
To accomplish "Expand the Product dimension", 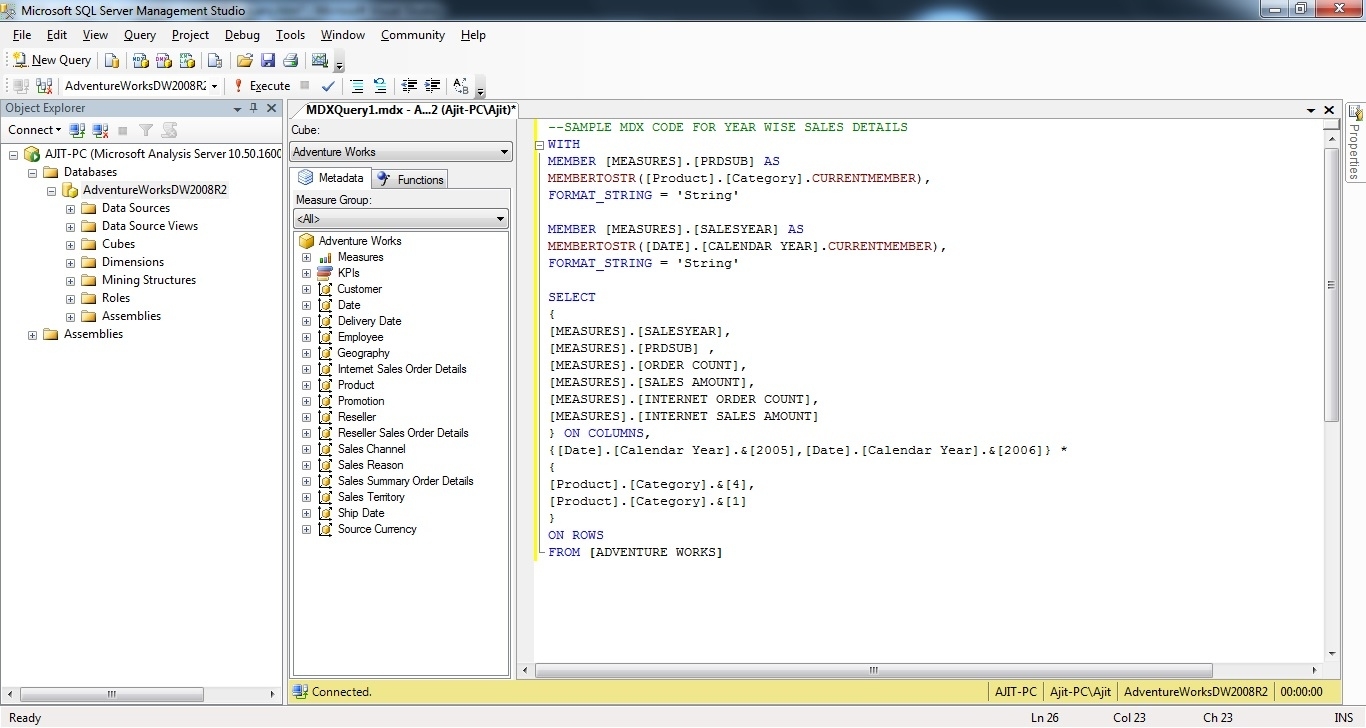I will coord(307,385).
